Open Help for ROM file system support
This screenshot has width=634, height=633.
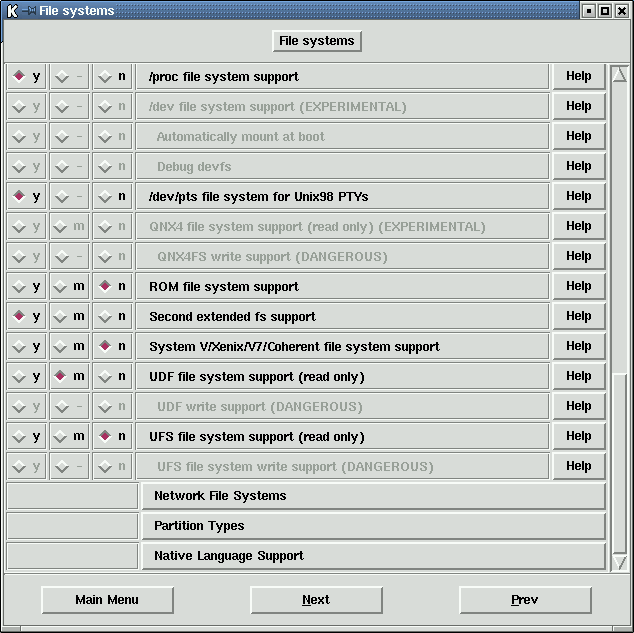point(579,286)
